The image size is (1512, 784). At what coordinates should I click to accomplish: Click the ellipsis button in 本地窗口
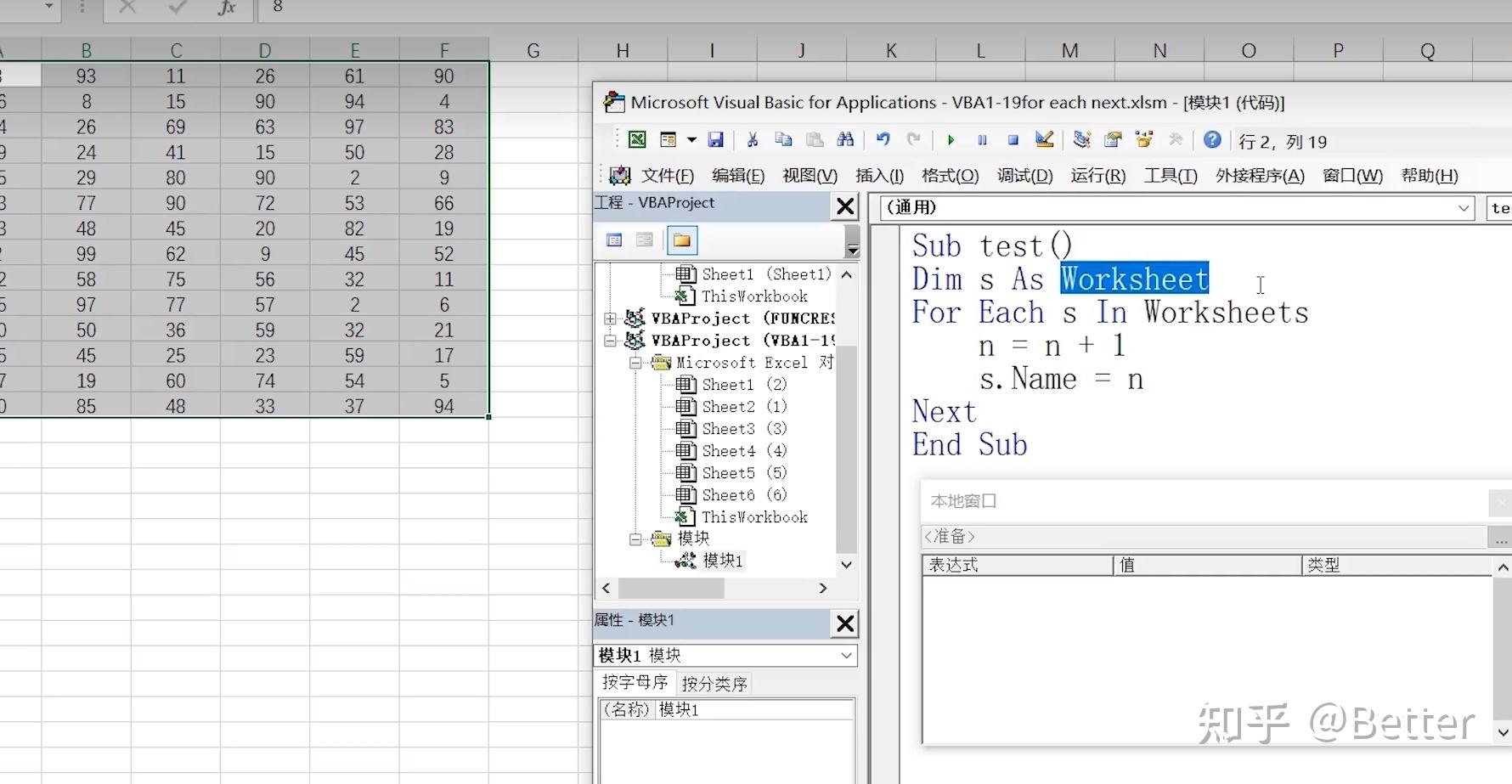(x=1500, y=538)
